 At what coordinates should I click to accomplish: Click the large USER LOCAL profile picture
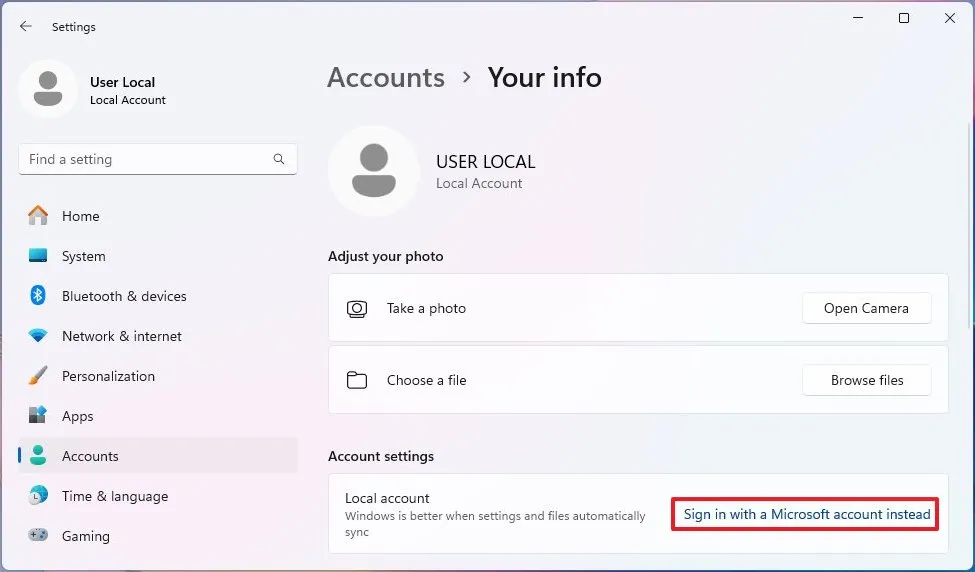click(374, 171)
